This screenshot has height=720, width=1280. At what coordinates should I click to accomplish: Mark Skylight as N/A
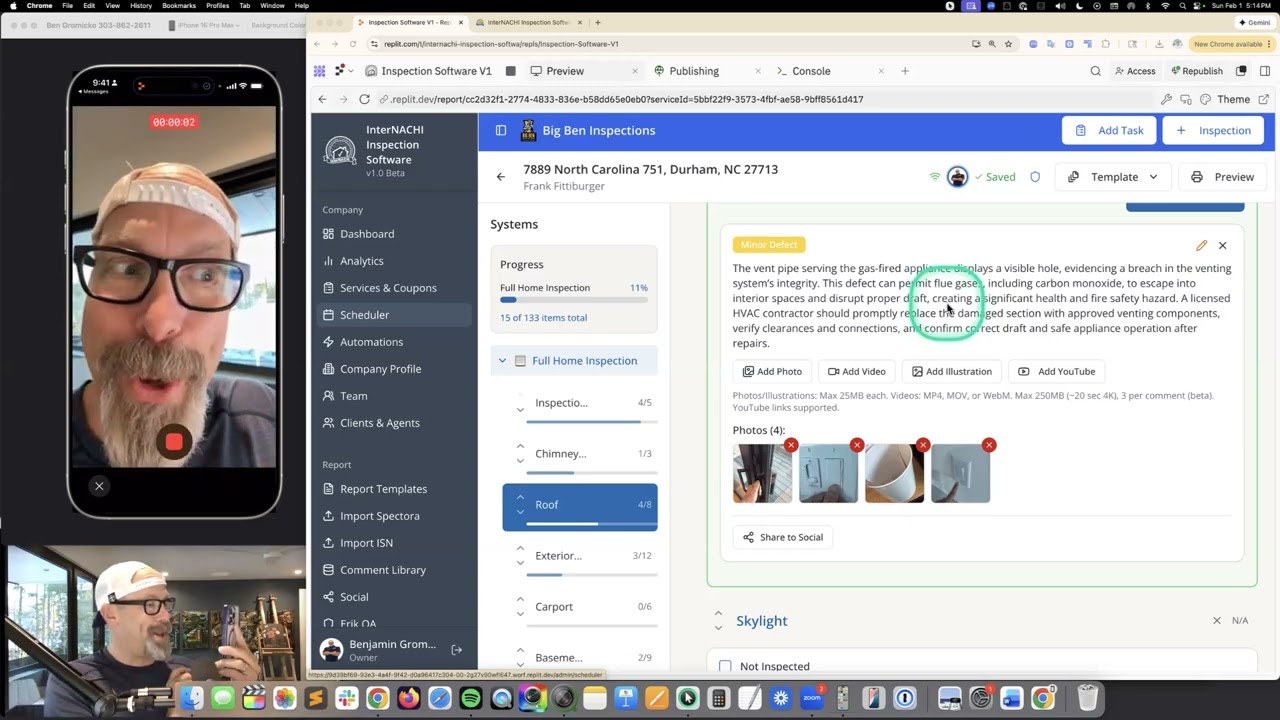1230,621
